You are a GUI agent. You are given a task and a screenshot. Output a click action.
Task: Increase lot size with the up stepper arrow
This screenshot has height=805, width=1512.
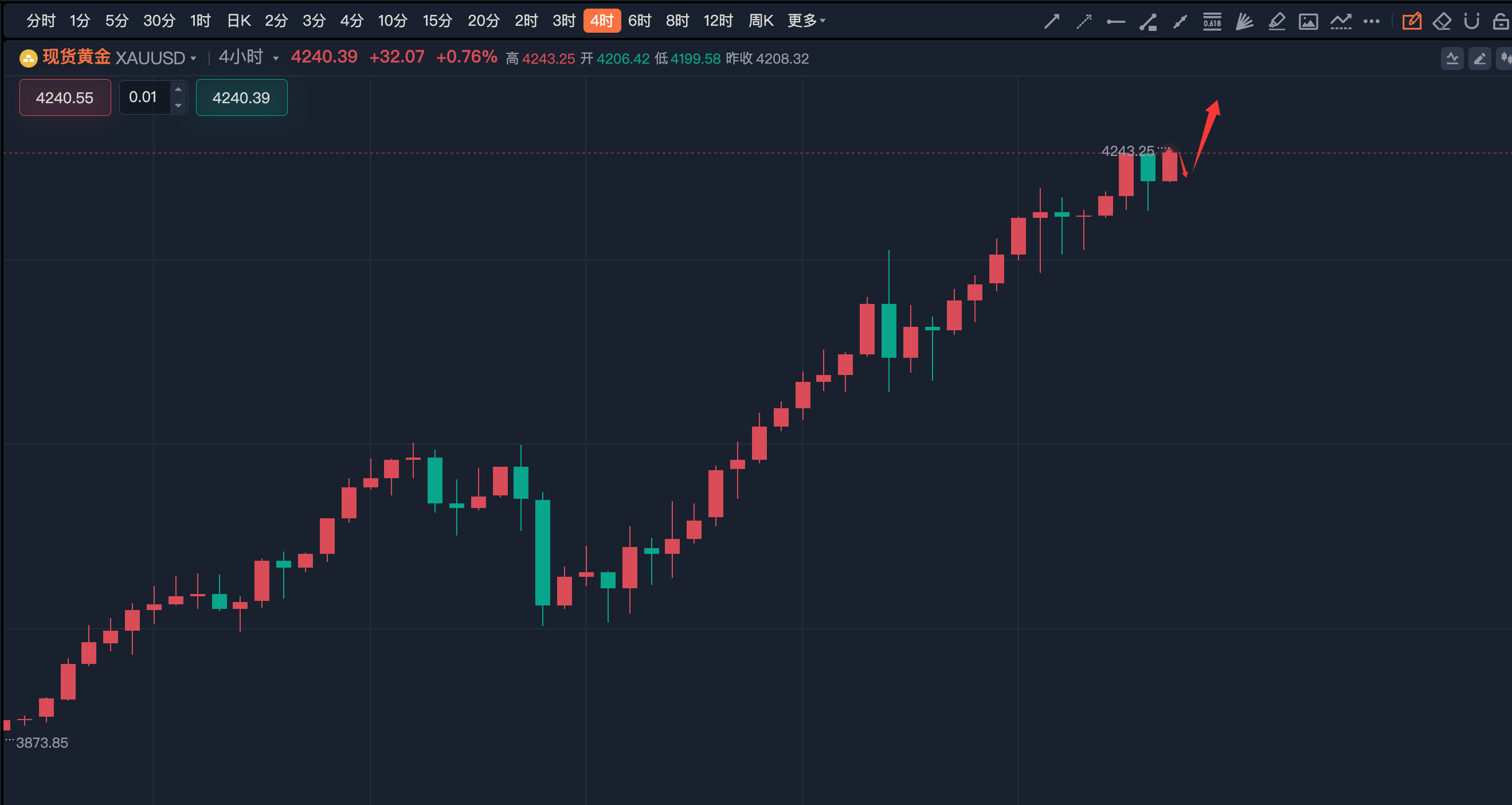tap(178, 89)
